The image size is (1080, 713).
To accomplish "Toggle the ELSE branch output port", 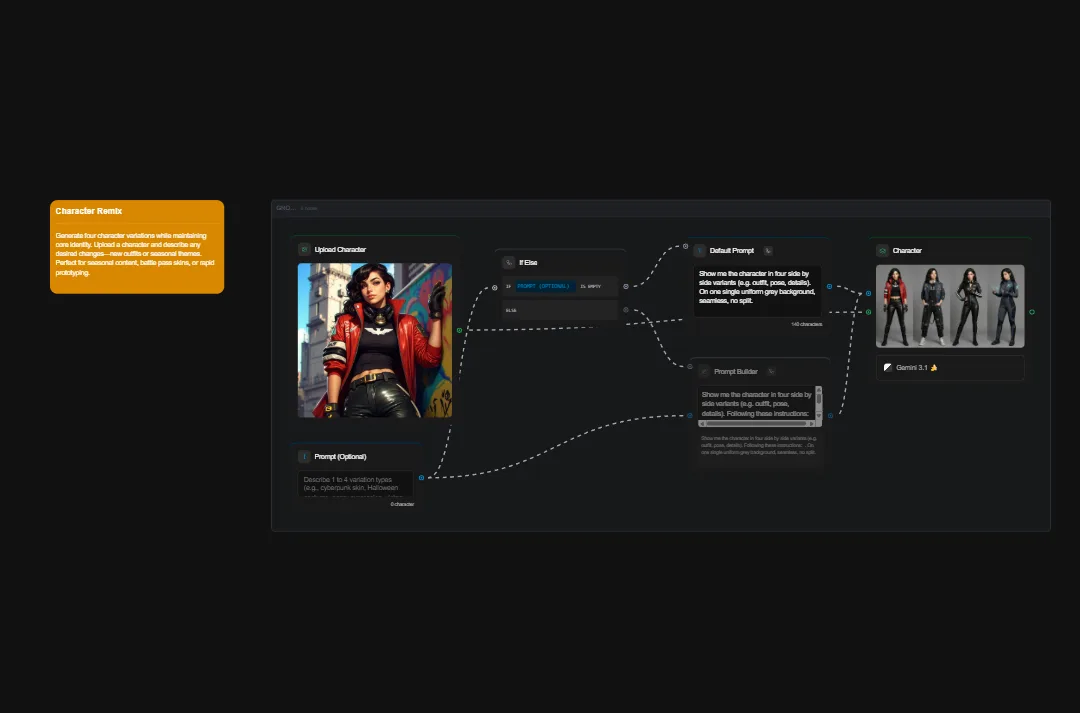I will click(626, 310).
